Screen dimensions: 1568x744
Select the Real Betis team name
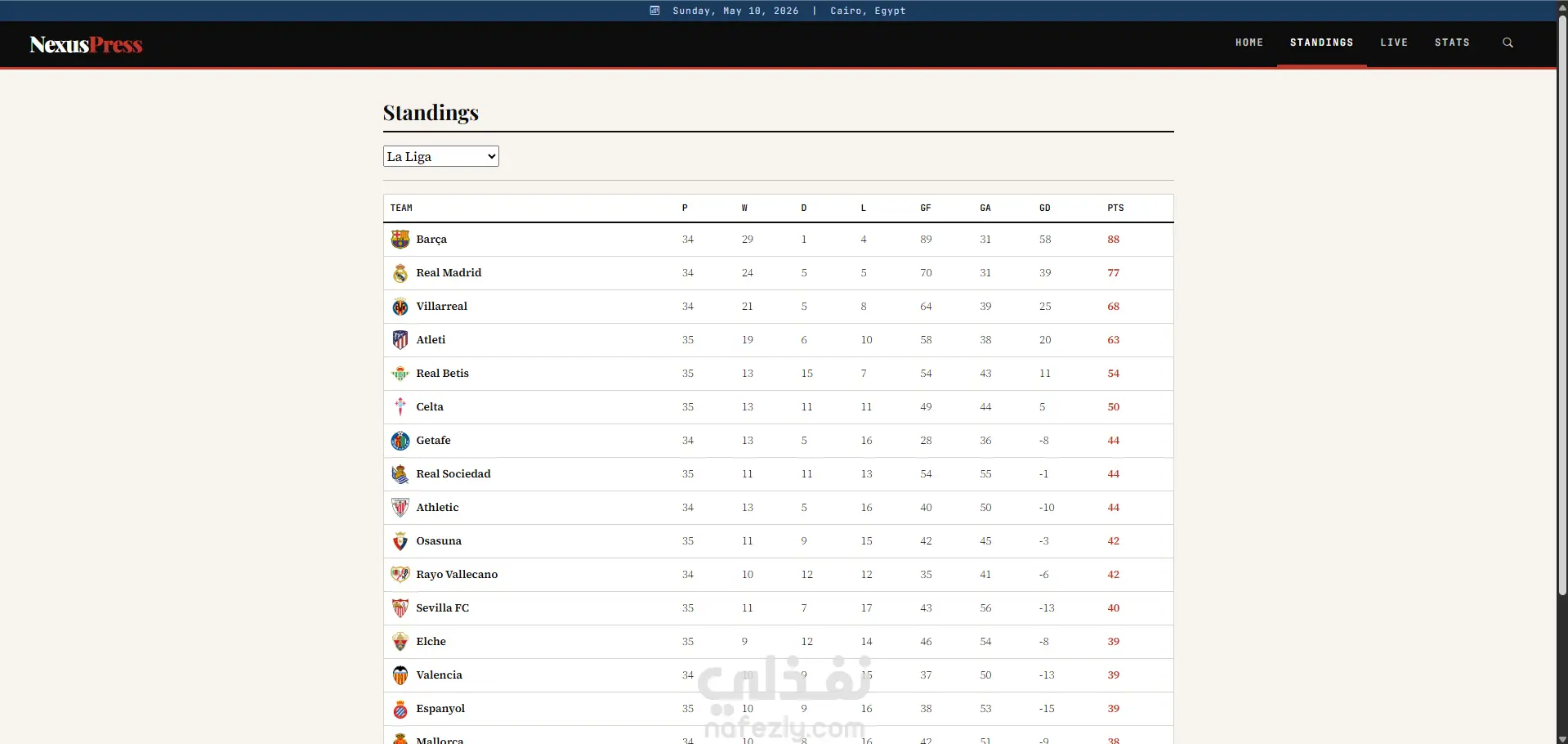pos(443,374)
